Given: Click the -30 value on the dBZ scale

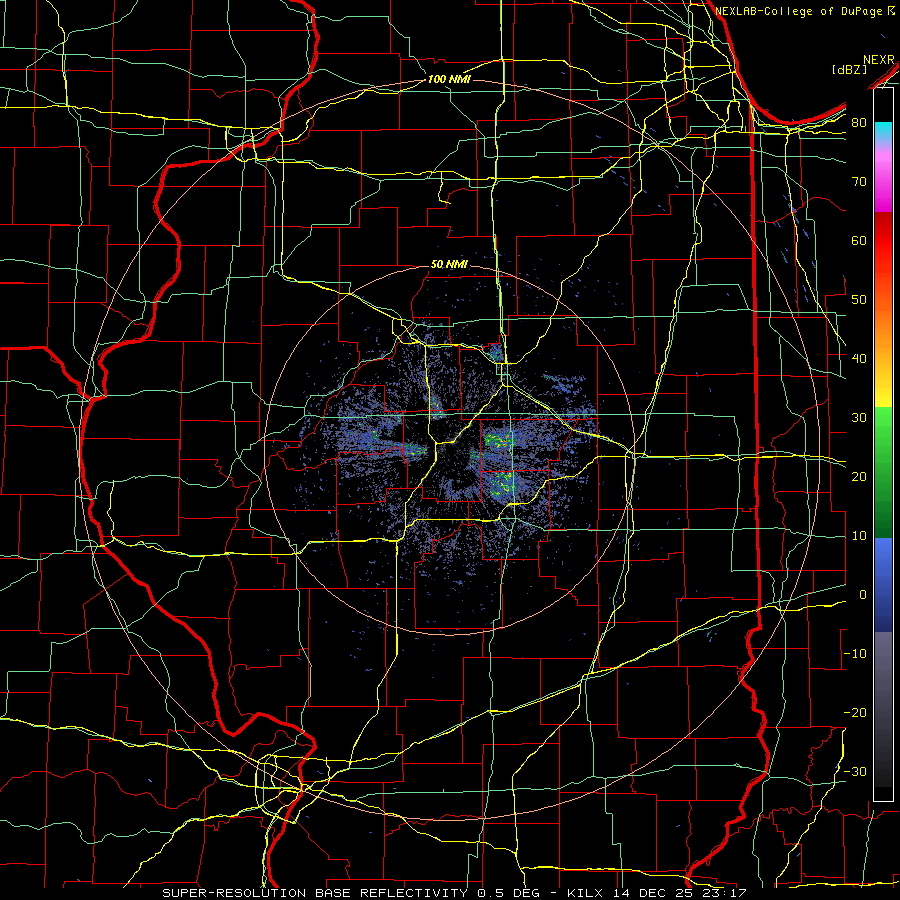Looking at the screenshot, I should [855, 772].
